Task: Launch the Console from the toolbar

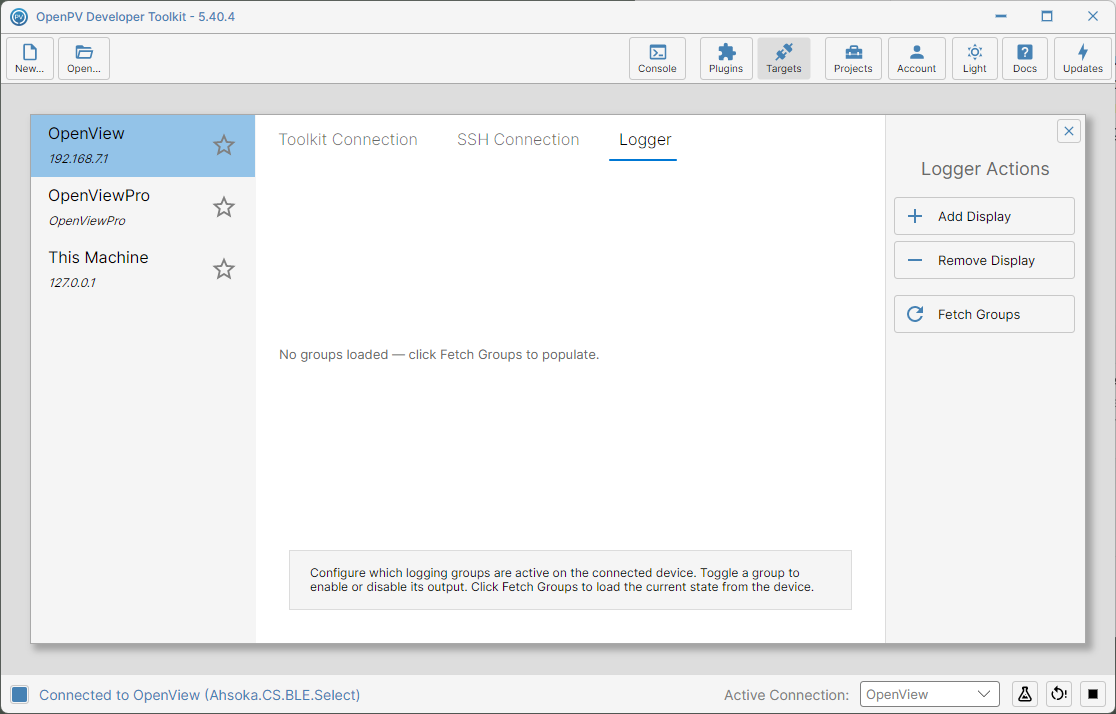Action: 657,58
